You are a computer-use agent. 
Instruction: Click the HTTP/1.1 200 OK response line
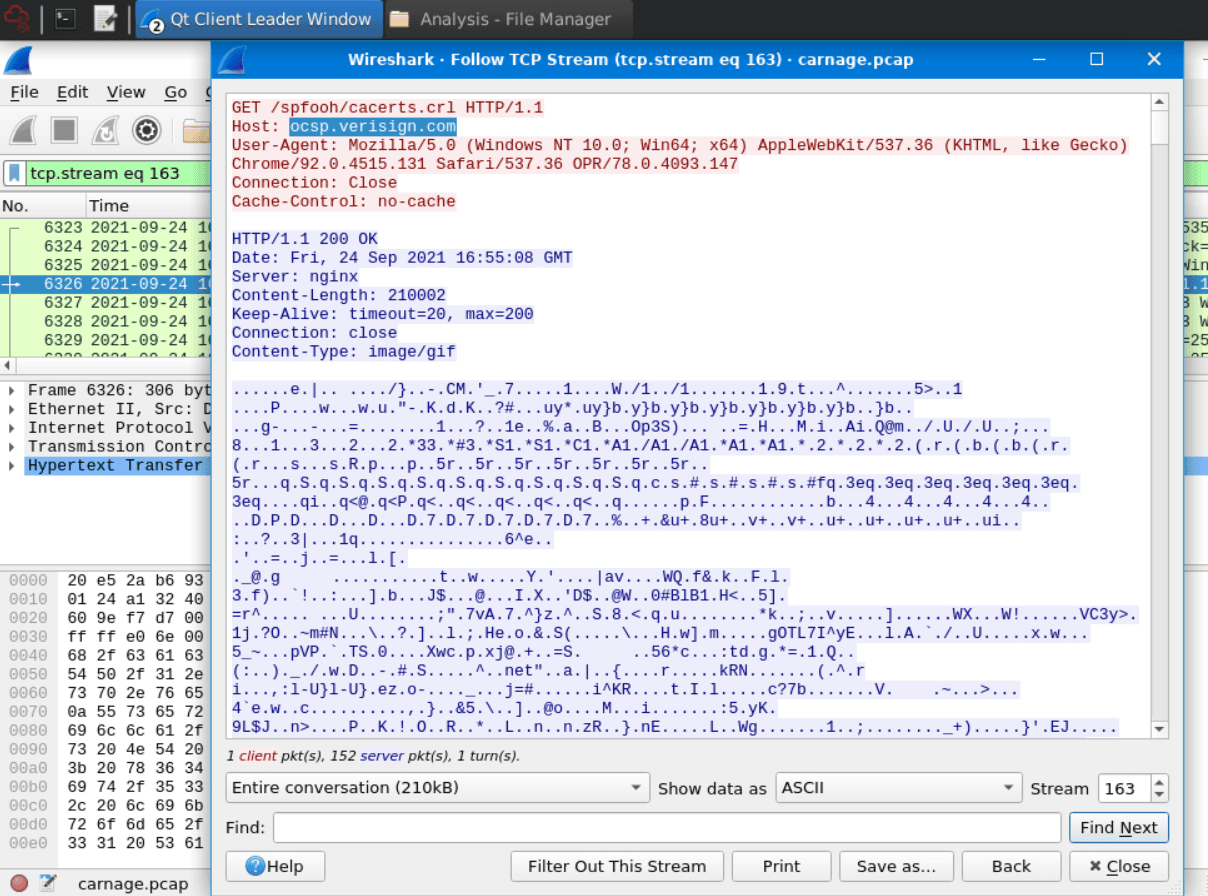(x=305, y=239)
